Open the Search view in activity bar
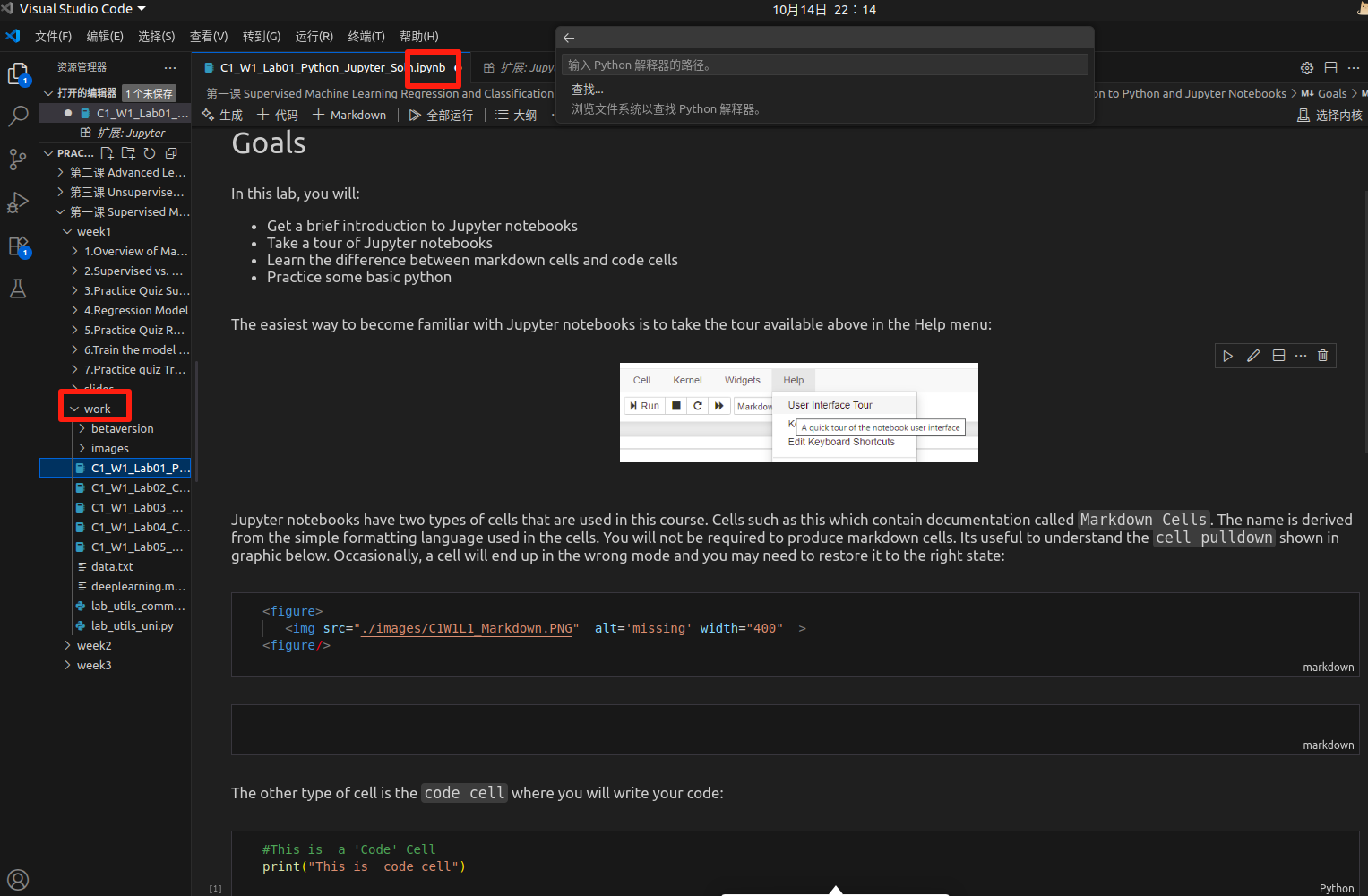Screen dimensions: 1368x896 point(18,116)
